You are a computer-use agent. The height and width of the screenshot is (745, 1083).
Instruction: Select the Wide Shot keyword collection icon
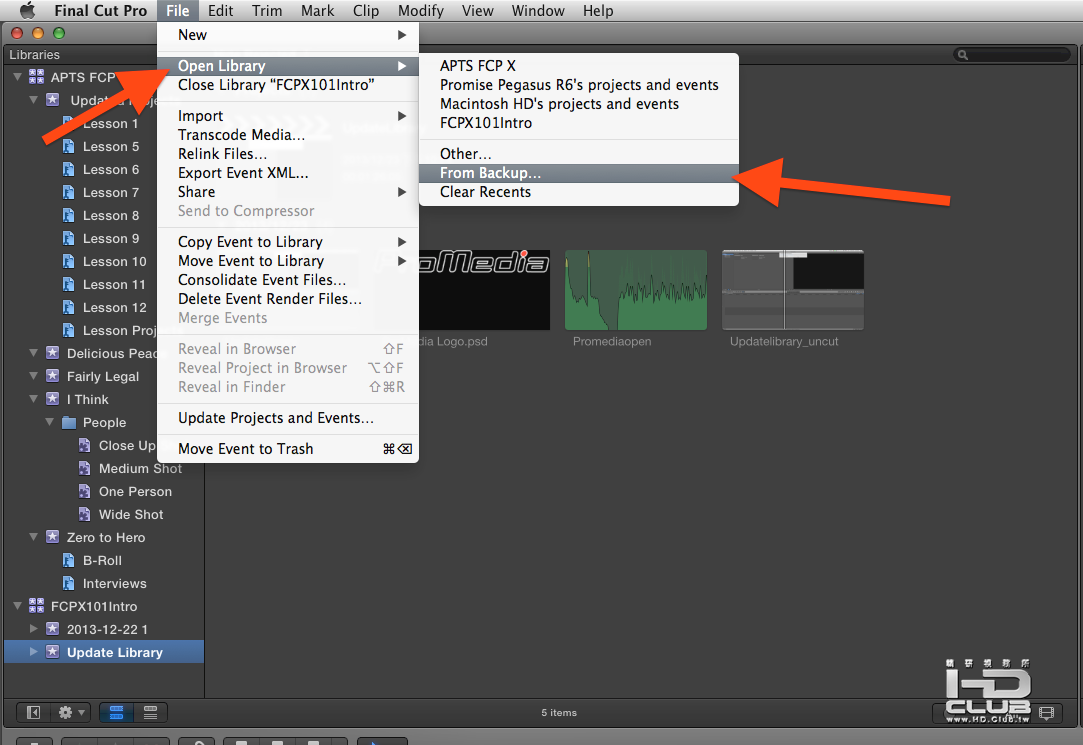point(84,514)
